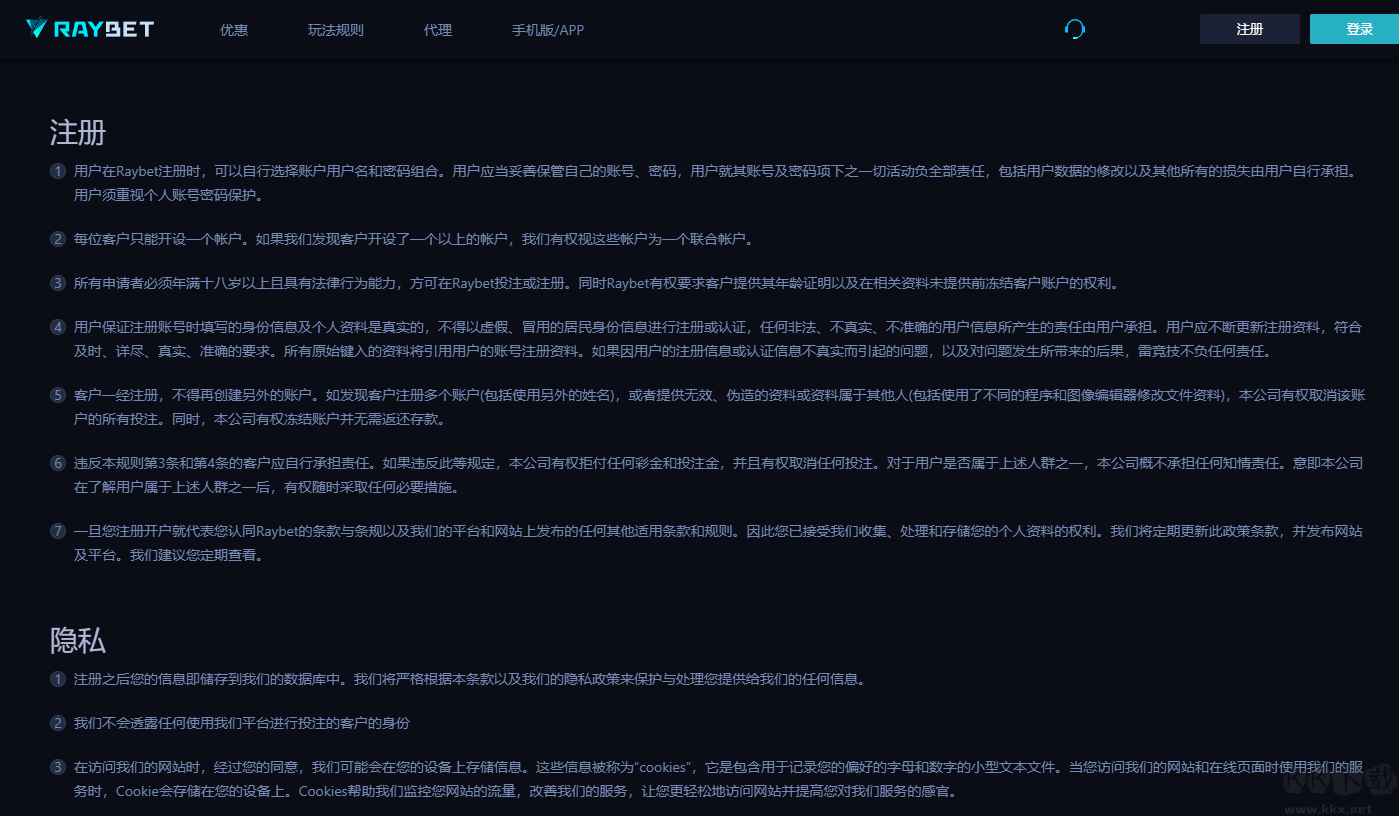Click the numbered badge ⑦ about policy updates

[x=57, y=531]
